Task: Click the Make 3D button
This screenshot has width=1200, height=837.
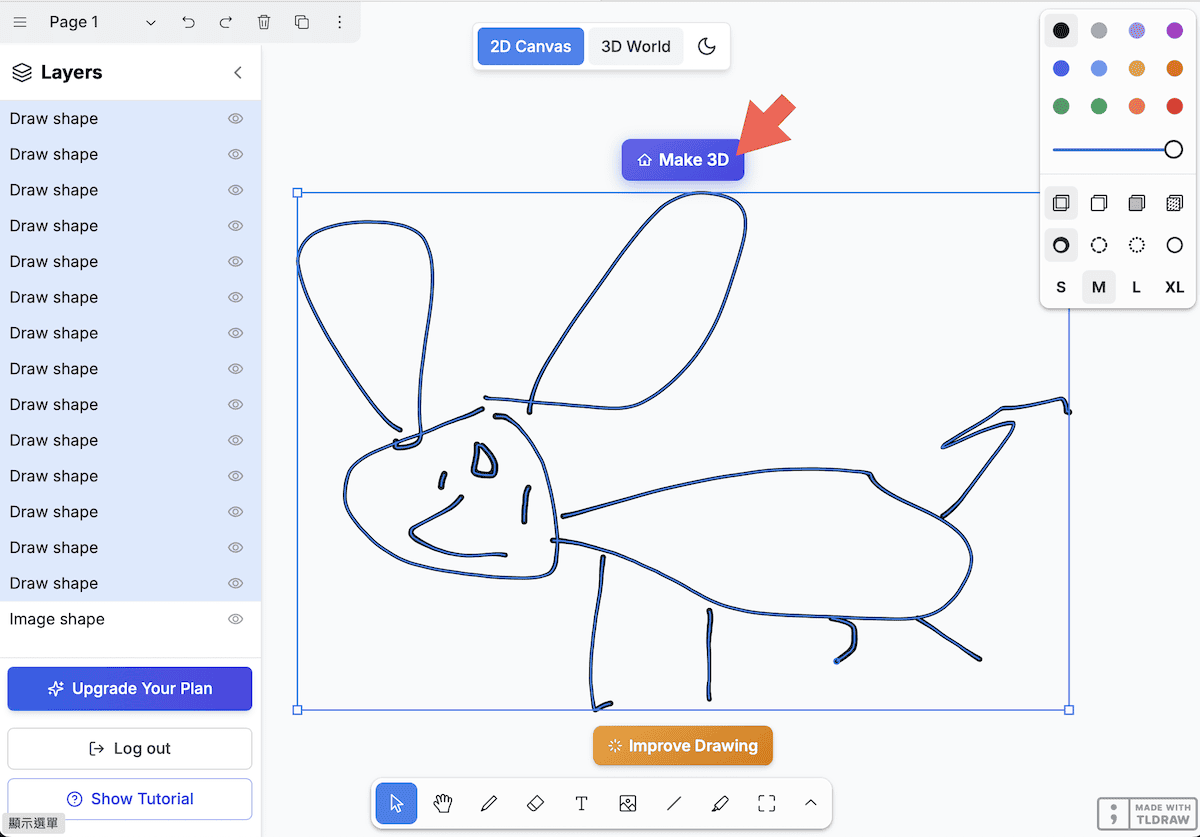Action: [x=683, y=160]
